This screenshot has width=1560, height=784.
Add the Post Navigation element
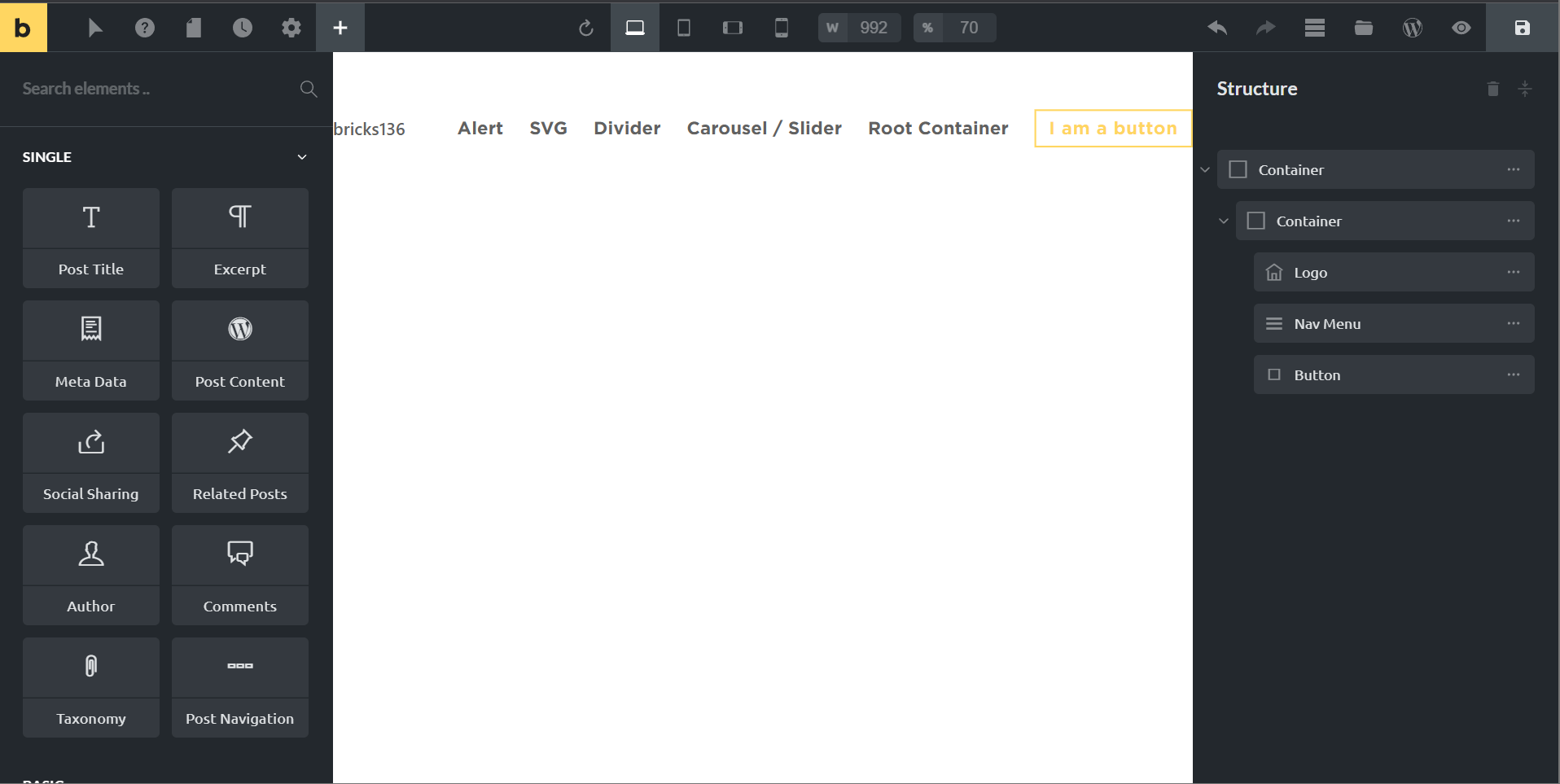240,687
